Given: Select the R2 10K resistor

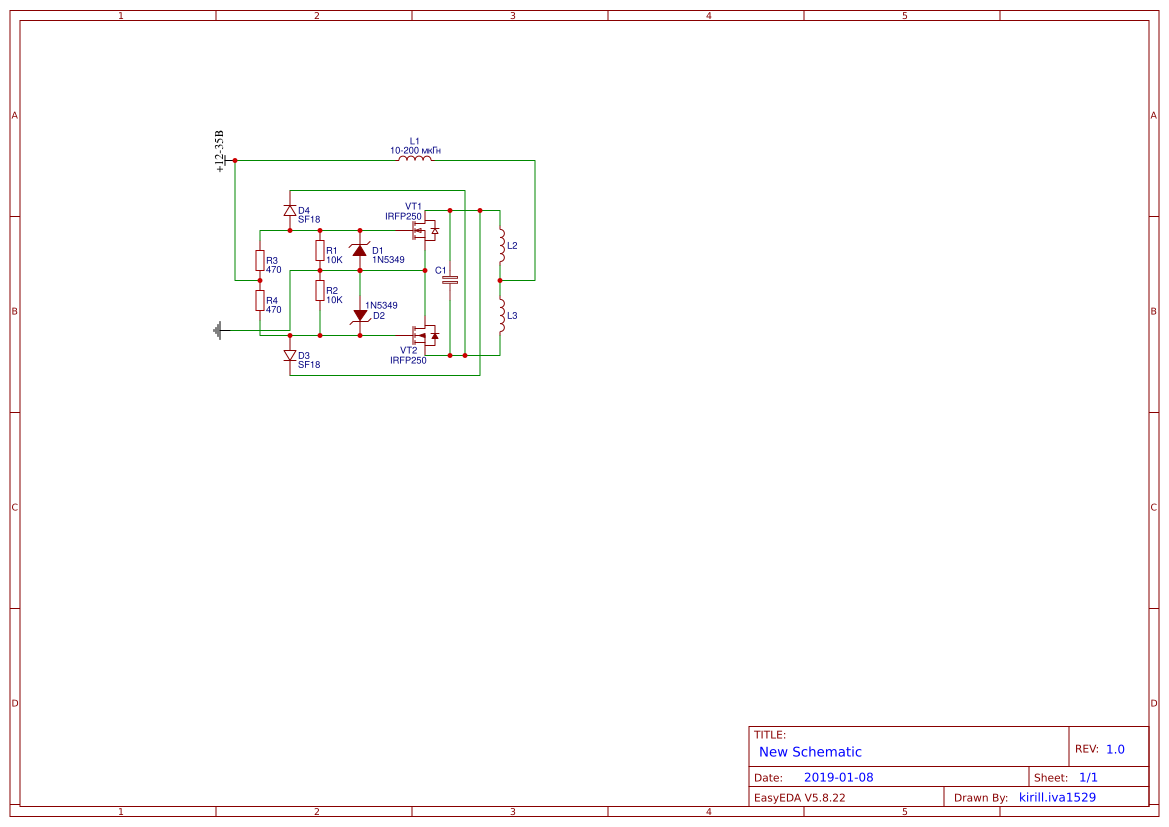Looking at the screenshot, I should (319, 290).
